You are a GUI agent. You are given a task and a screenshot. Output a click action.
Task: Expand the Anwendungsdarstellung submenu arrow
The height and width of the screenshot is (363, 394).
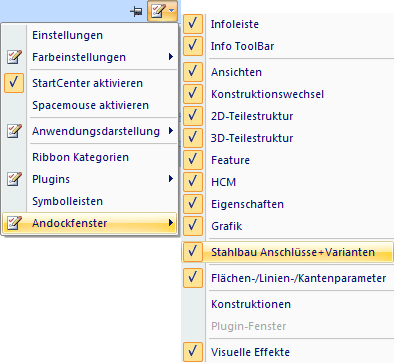(171, 131)
